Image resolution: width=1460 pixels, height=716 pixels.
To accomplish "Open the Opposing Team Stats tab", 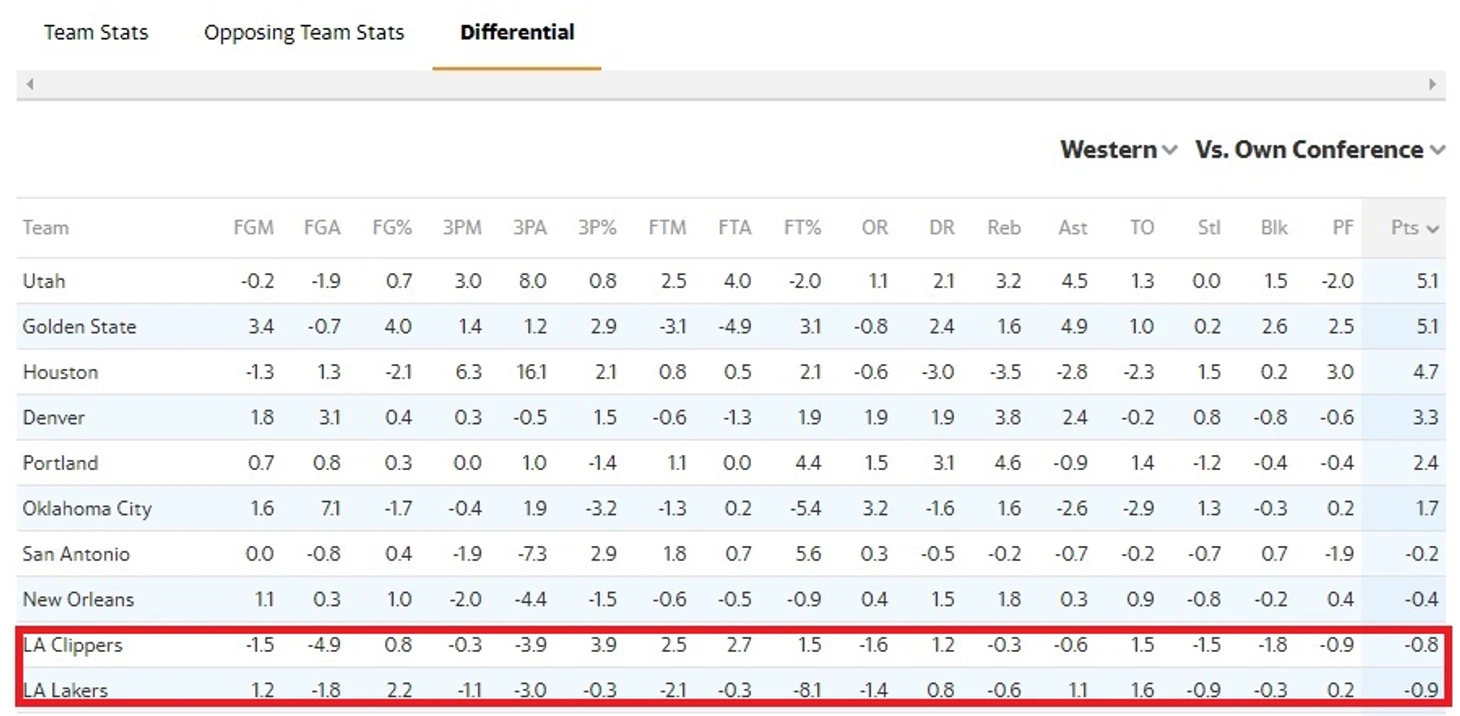I will (304, 32).
